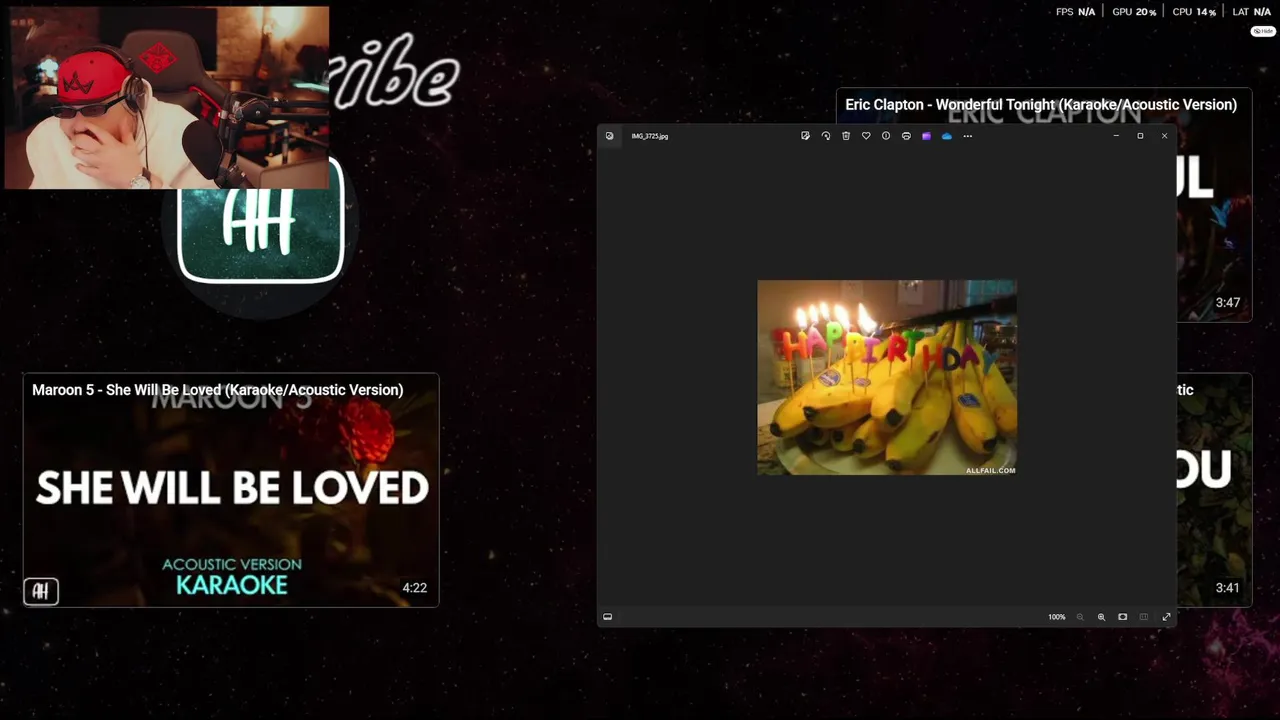This screenshot has width=1280, height=720.
Task: Mark the photo as favorite with heart icon
Action: [866, 136]
